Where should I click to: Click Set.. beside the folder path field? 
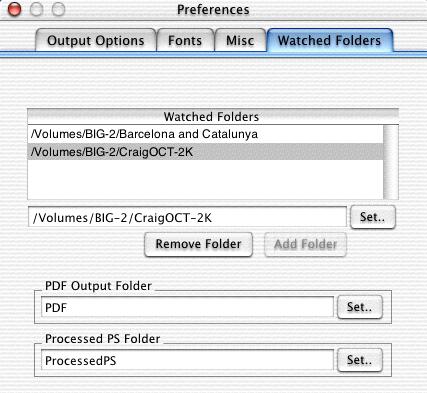(x=373, y=217)
